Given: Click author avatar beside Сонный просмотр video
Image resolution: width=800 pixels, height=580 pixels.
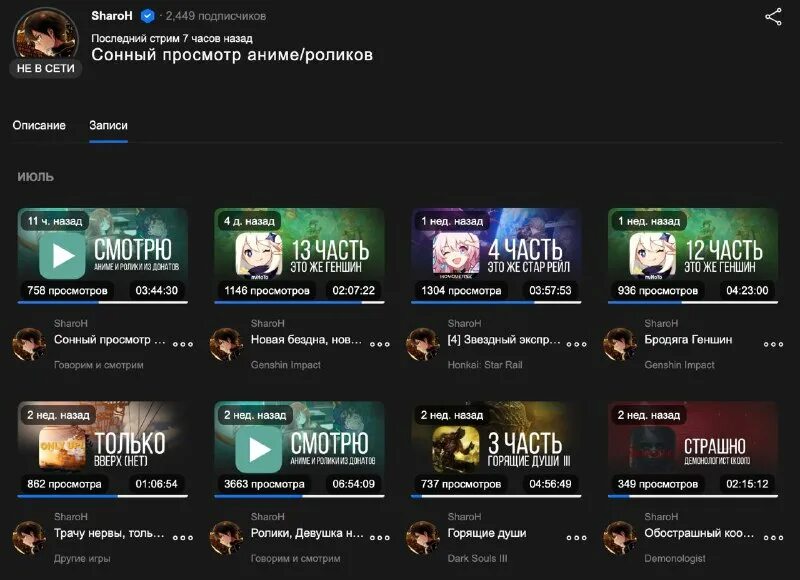Looking at the screenshot, I should [x=29, y=344].
